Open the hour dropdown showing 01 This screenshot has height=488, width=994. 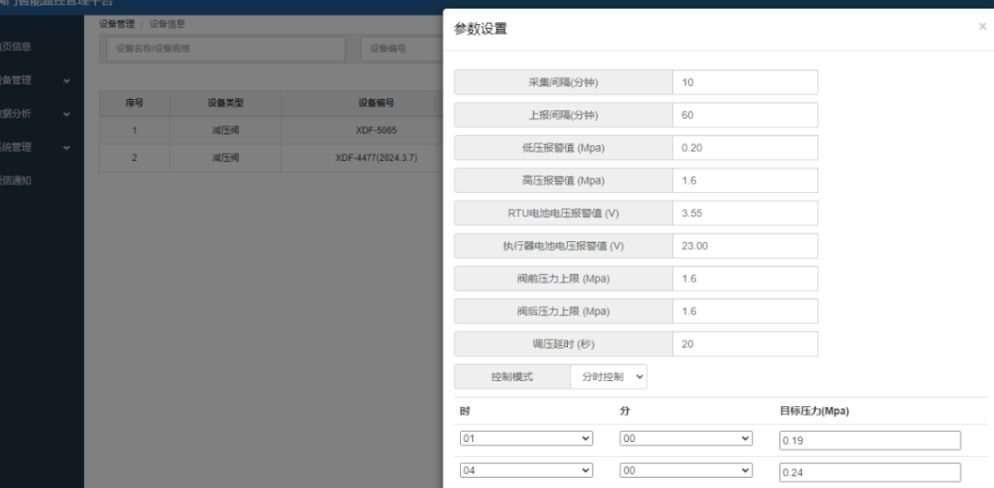pos(526,439)
